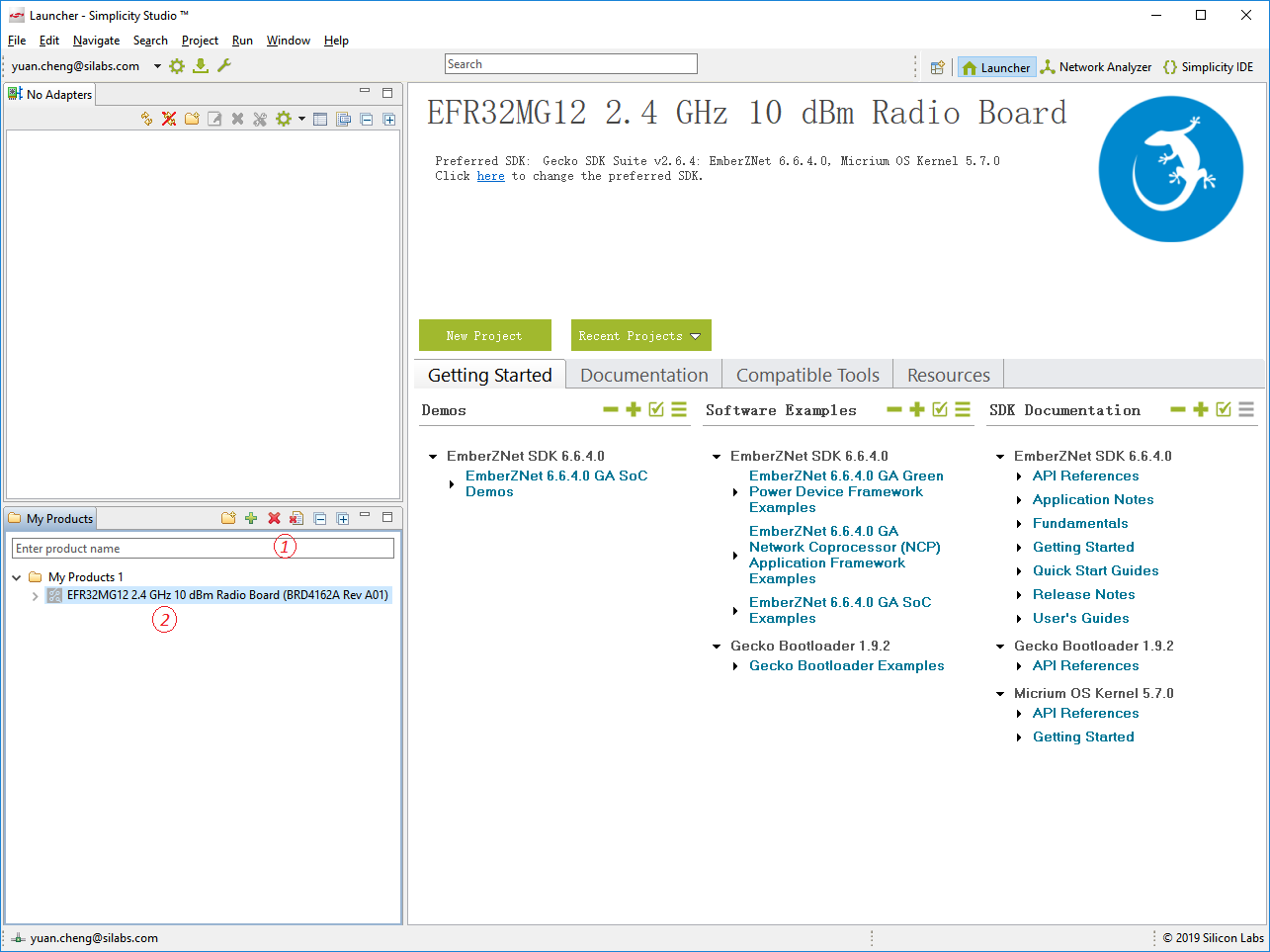Click remove all products icon
1270x952 pixels.
(x=296, y=518)
